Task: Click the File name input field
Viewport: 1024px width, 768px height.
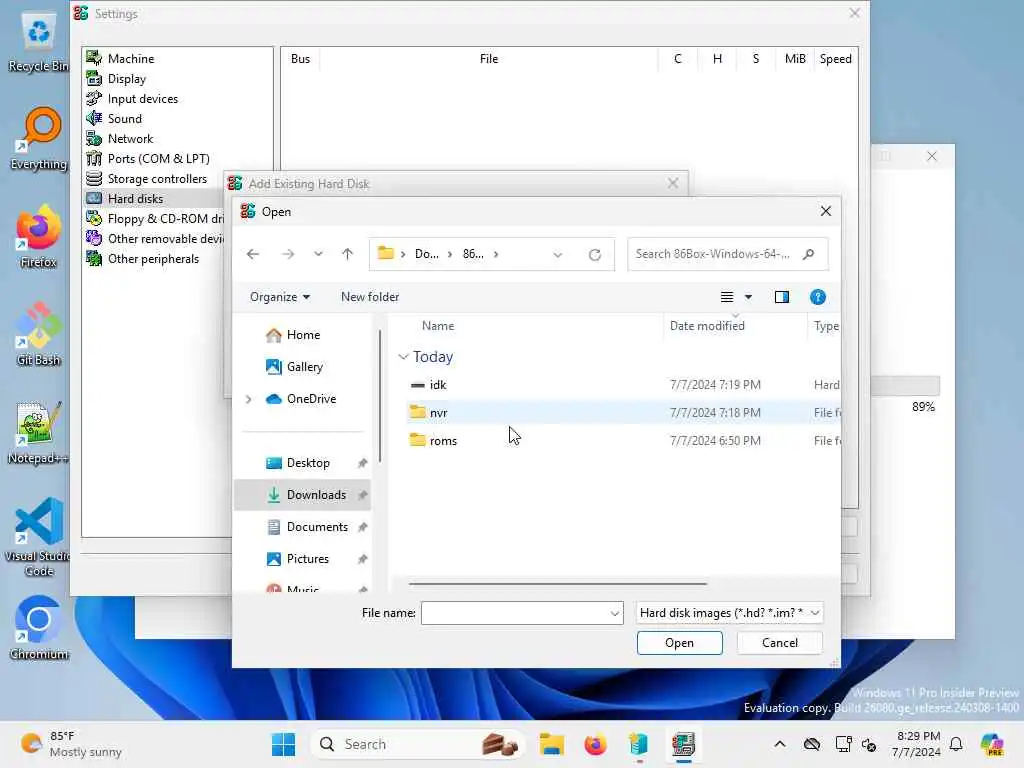Action: pos(515,613)
